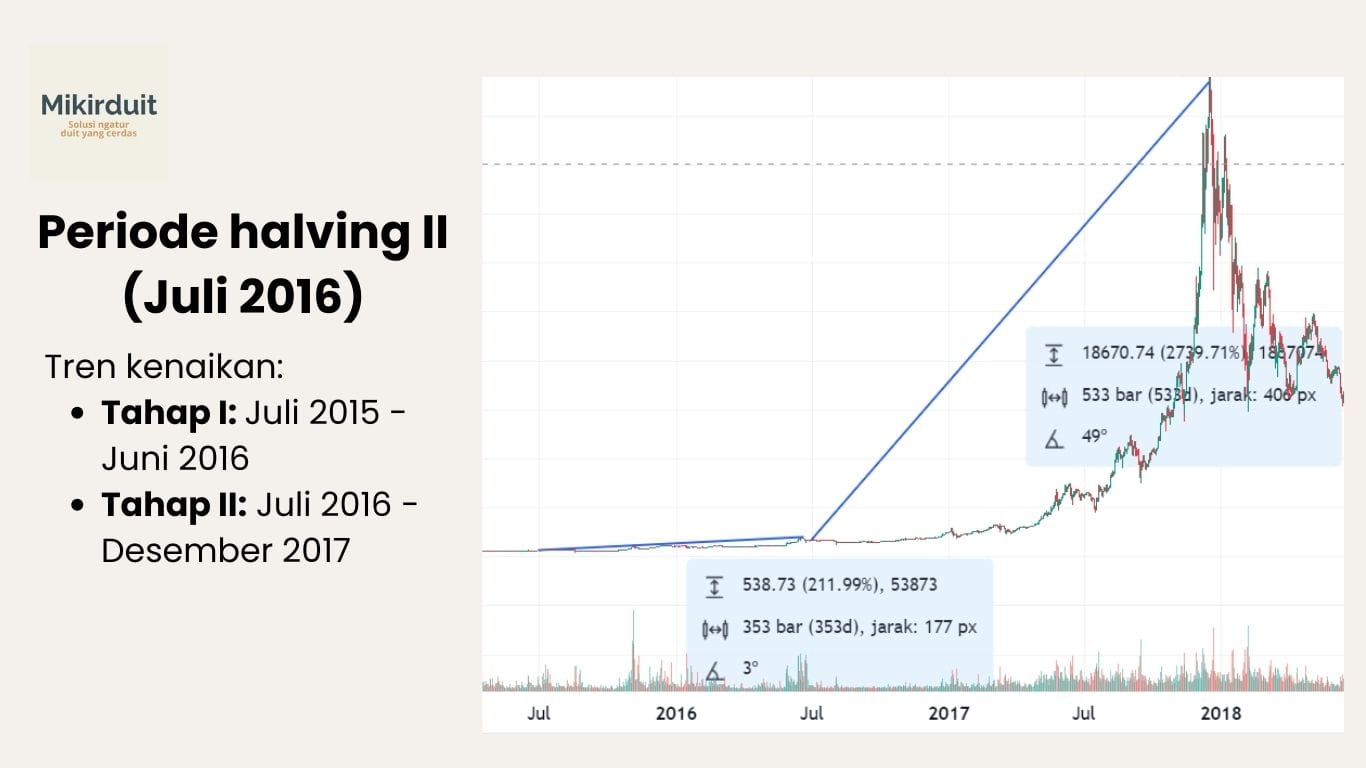
Task: Click the '2016' time axis label
Action: click(676, 714)
